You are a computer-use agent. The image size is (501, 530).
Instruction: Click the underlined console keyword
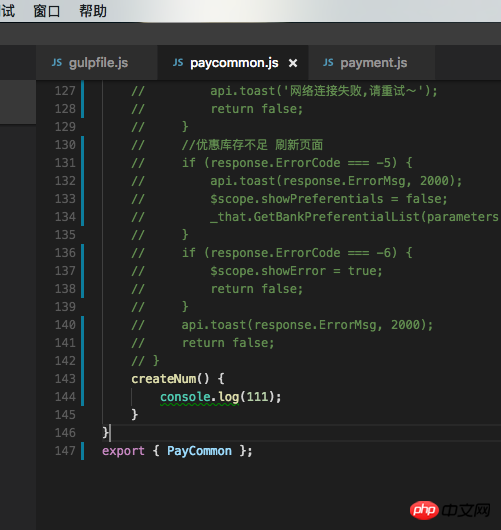(185, 397)
